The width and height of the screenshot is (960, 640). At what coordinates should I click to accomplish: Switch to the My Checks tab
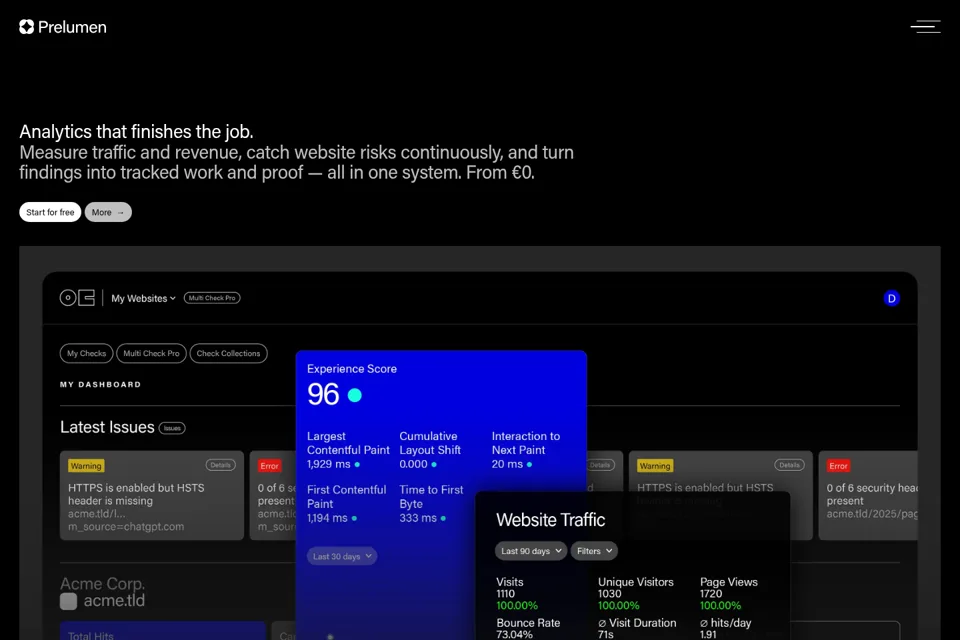86,353
